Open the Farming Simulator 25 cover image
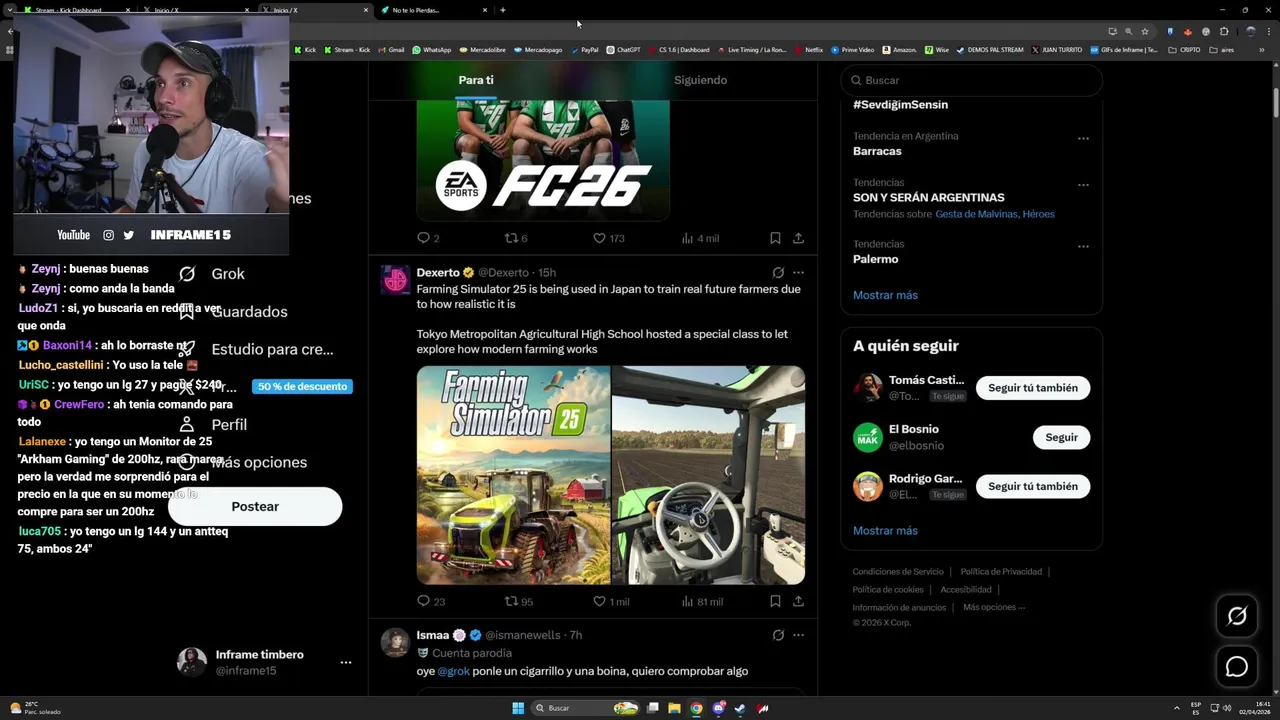This screenshot has width=1280, height=720. (513, 475)
